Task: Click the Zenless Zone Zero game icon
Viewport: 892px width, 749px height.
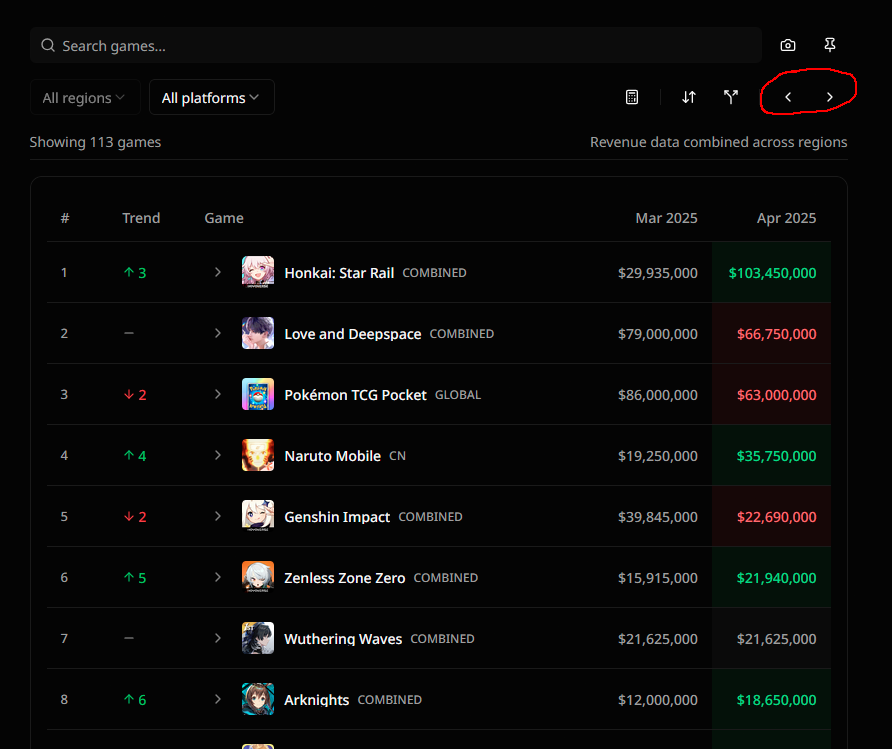Action: 258,577
